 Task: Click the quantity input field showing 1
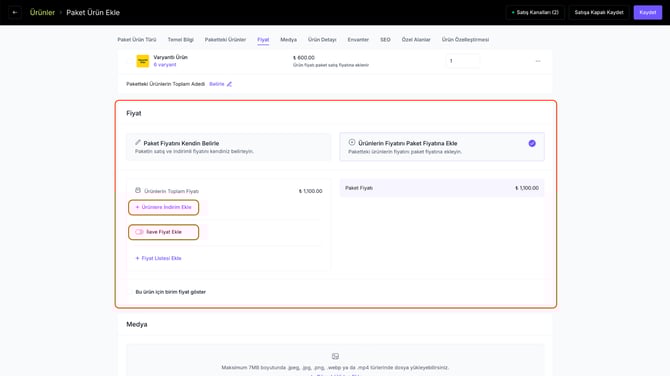(x=462, y=61)
